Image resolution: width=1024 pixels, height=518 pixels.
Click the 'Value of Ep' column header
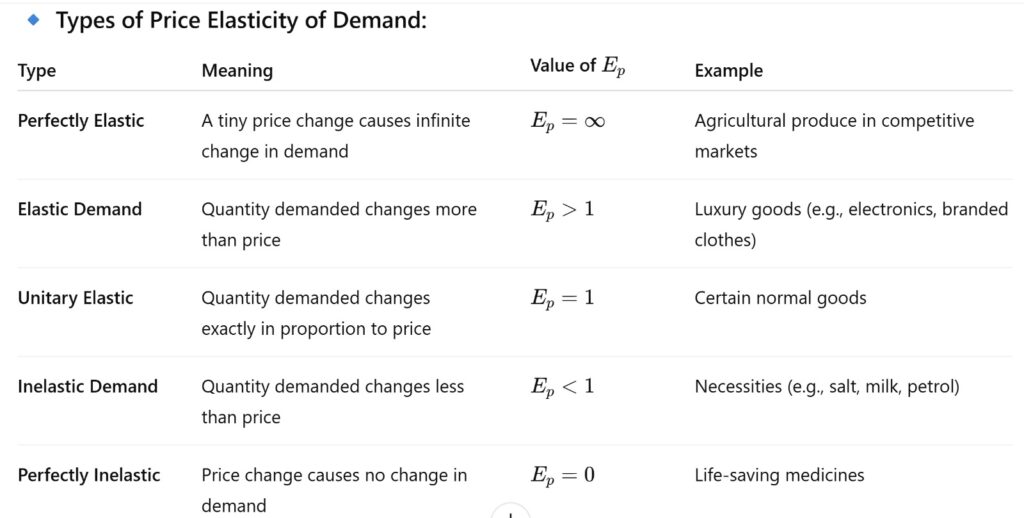577,66
